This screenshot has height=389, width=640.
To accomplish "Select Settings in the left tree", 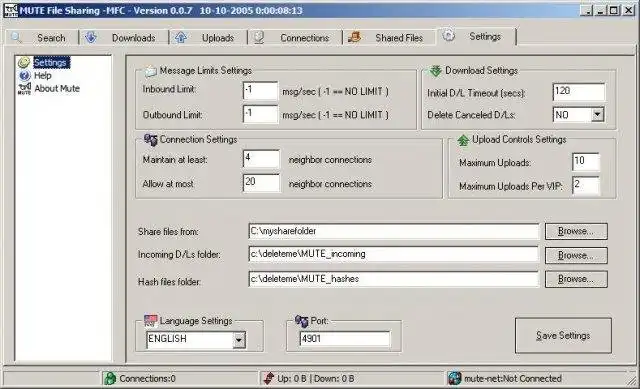I will (51, 62).
